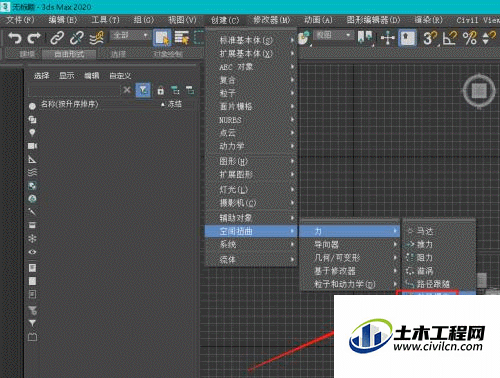Open the 全部 selection filter dropdown

131,35
